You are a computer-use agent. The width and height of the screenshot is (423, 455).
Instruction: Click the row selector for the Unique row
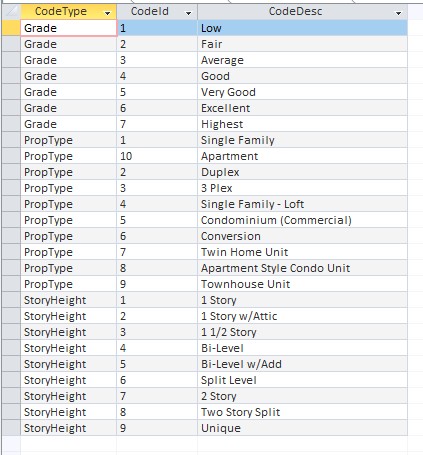click(x=11, y=428)
